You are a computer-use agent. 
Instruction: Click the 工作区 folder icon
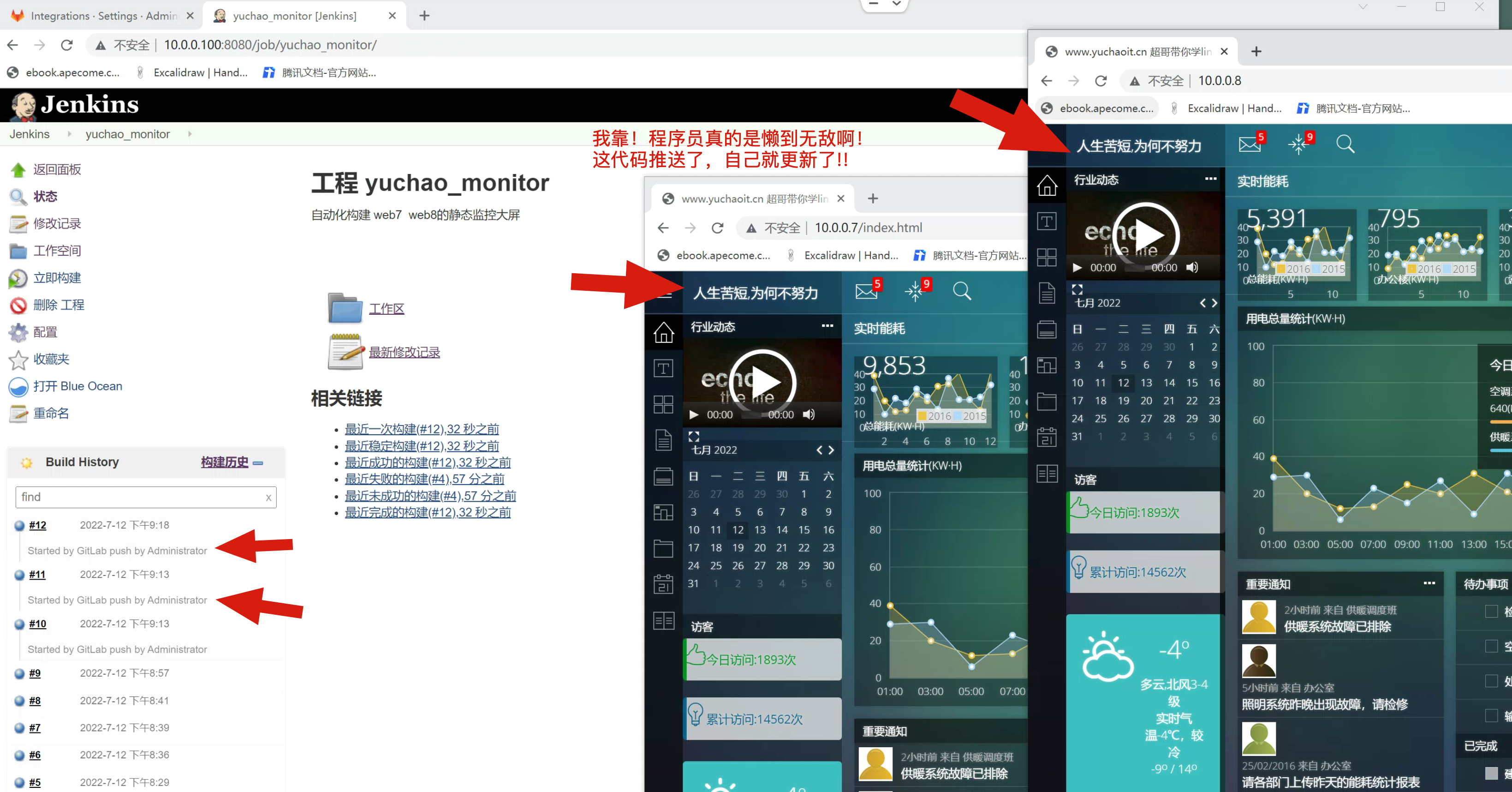coord(345,308)
